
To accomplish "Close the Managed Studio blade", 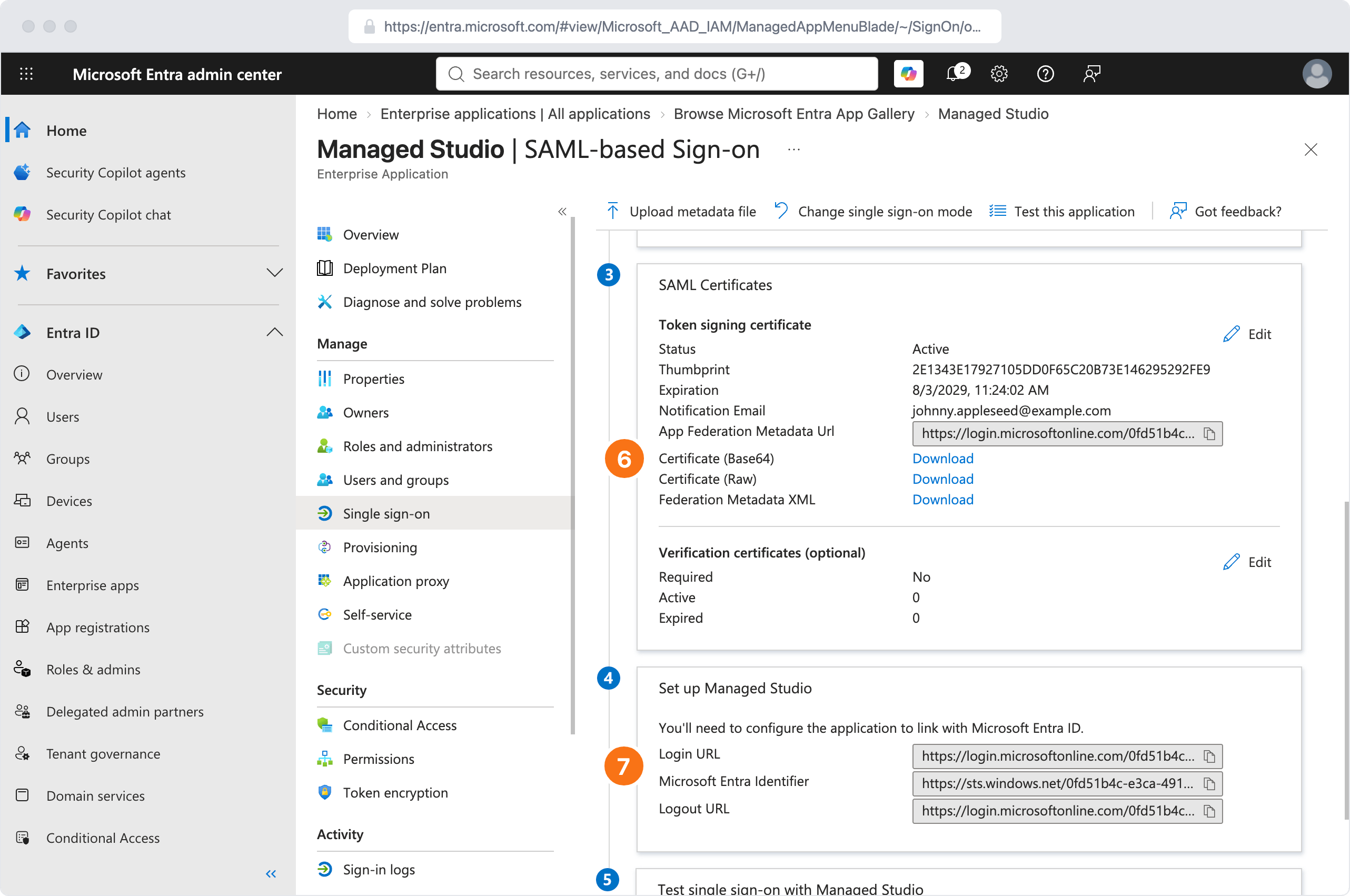I will point(1311,150).
